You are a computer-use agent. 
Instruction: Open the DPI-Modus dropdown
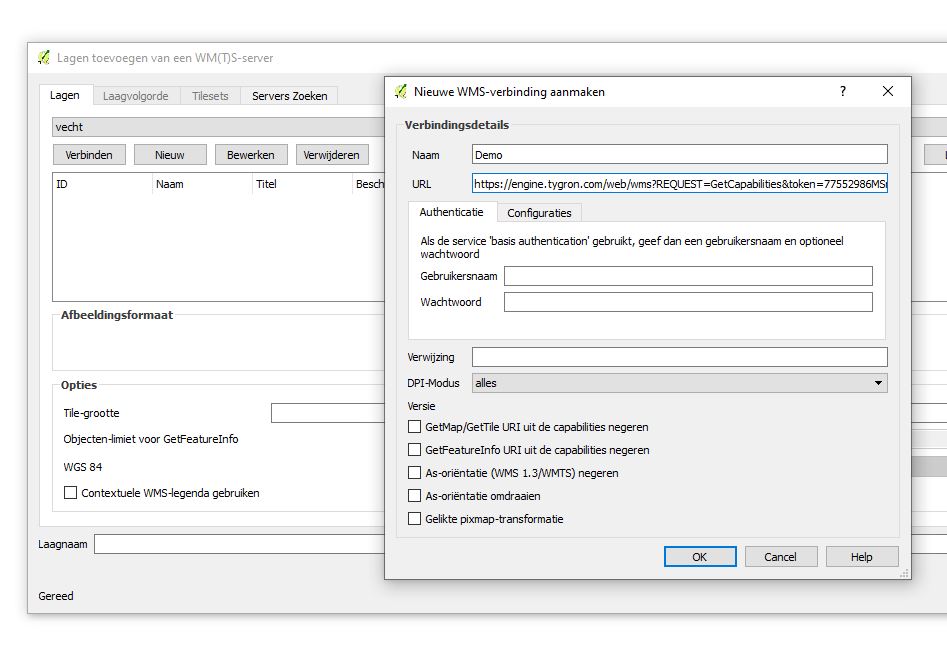[x=679, y=383]
